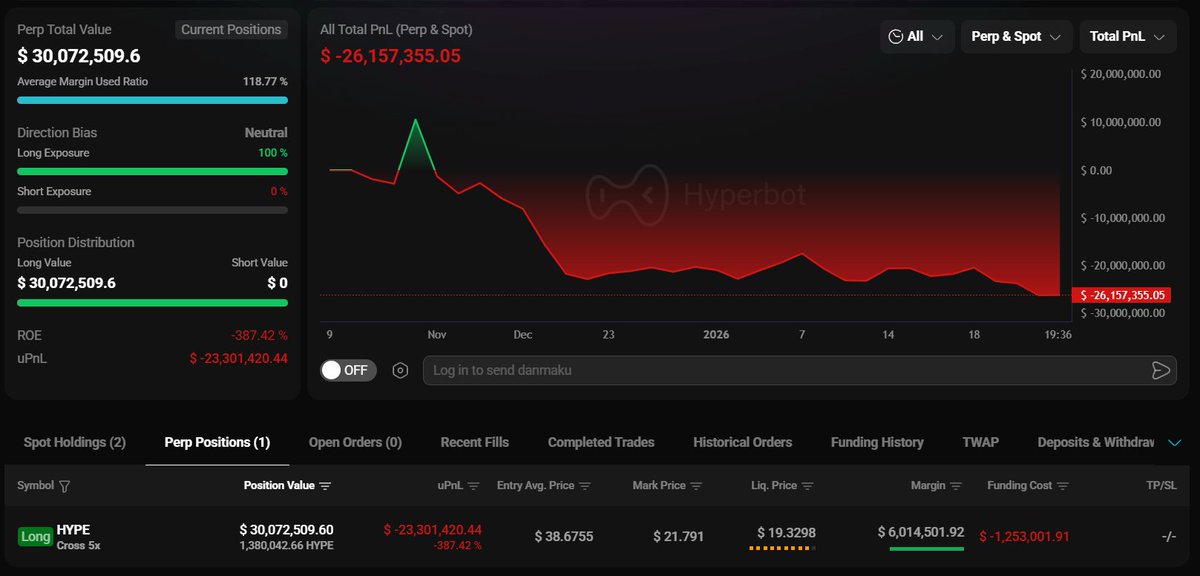
Task: Go to the Recent Fills tab
Action: [475, 442]
